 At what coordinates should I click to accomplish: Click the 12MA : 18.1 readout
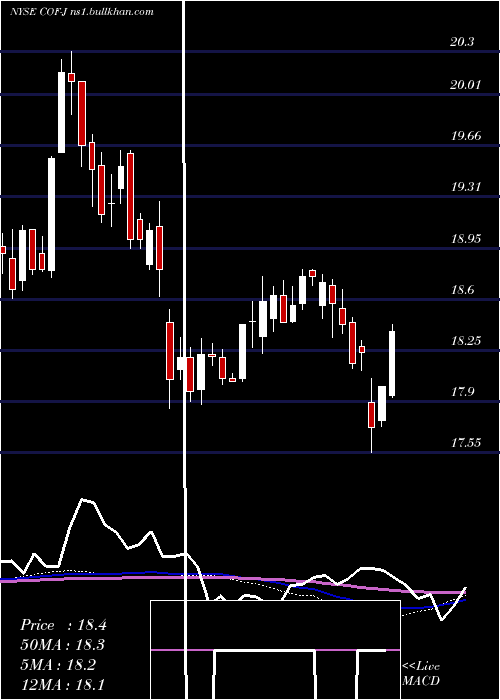pos(63,684)
